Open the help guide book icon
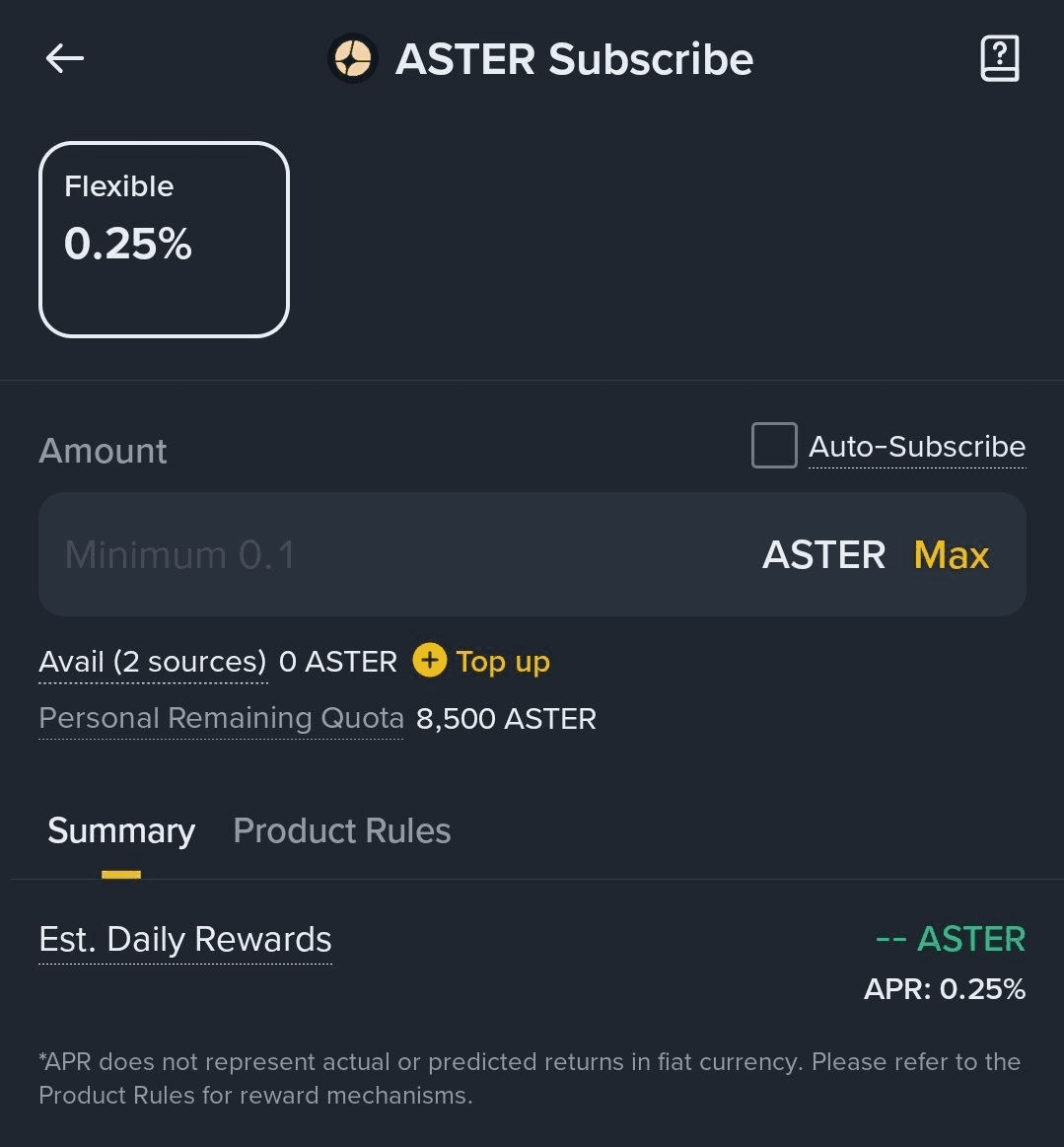The image size is (1064, 1147). [999, 59]
